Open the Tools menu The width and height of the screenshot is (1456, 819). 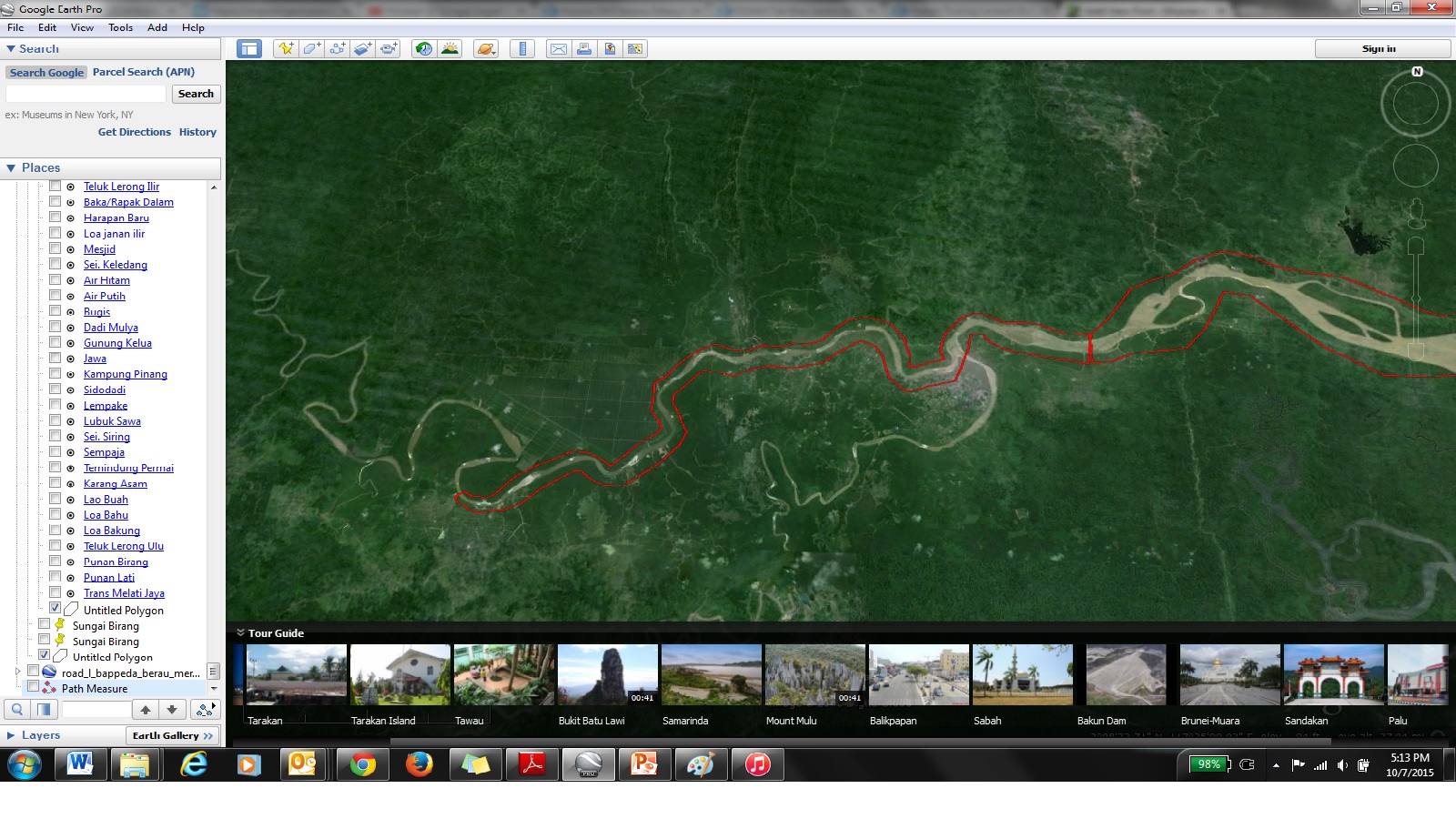coord(120,27)
